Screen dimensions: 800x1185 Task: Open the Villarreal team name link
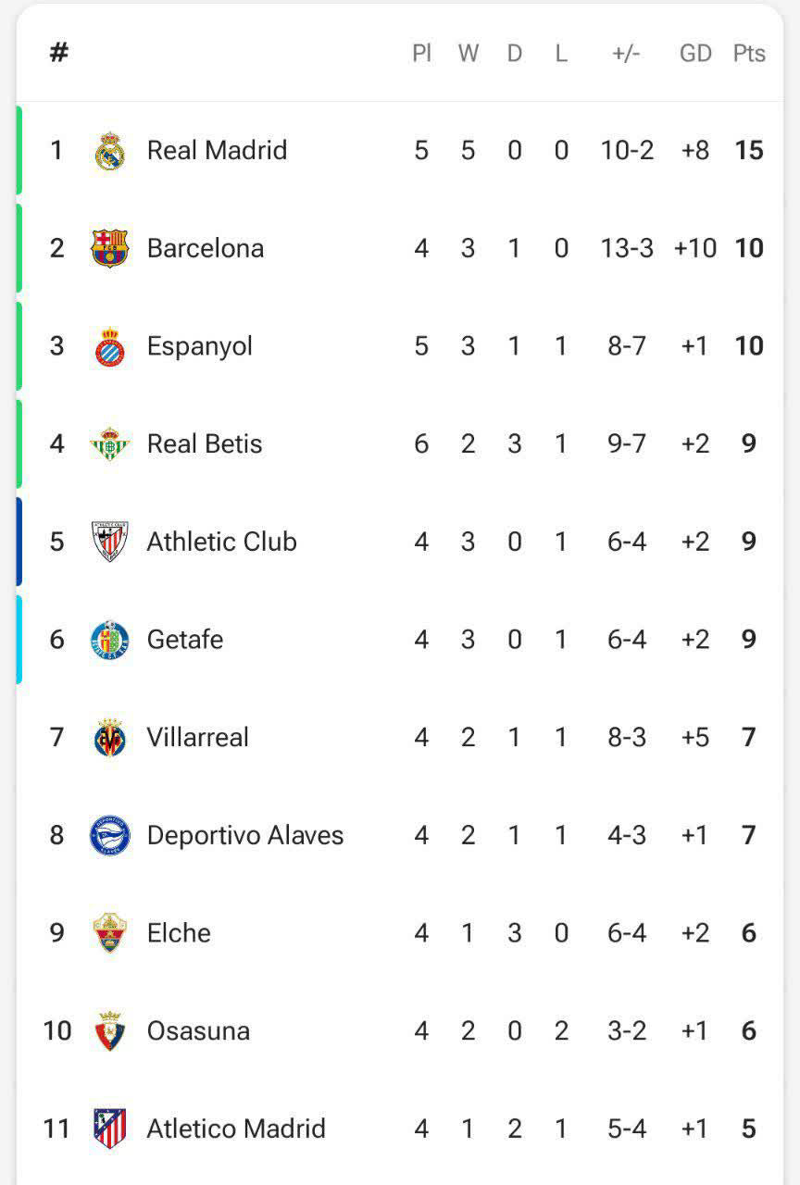tap(197, 737)
